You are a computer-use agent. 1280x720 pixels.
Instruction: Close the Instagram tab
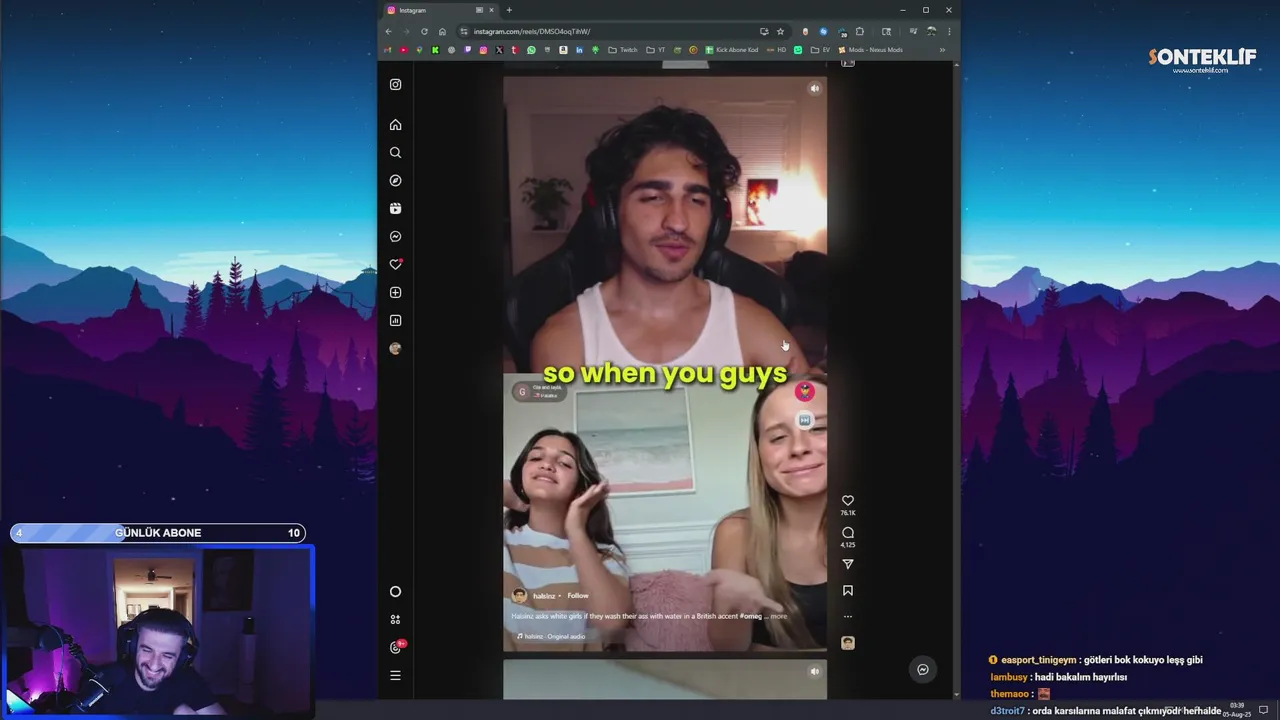[491, 10]
